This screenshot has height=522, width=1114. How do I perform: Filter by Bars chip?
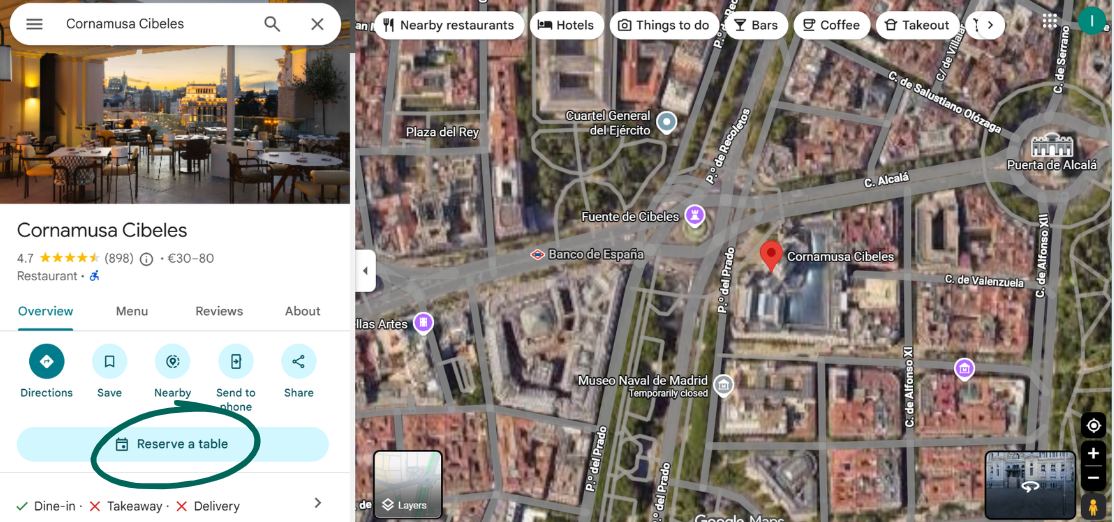coord(756,26)
